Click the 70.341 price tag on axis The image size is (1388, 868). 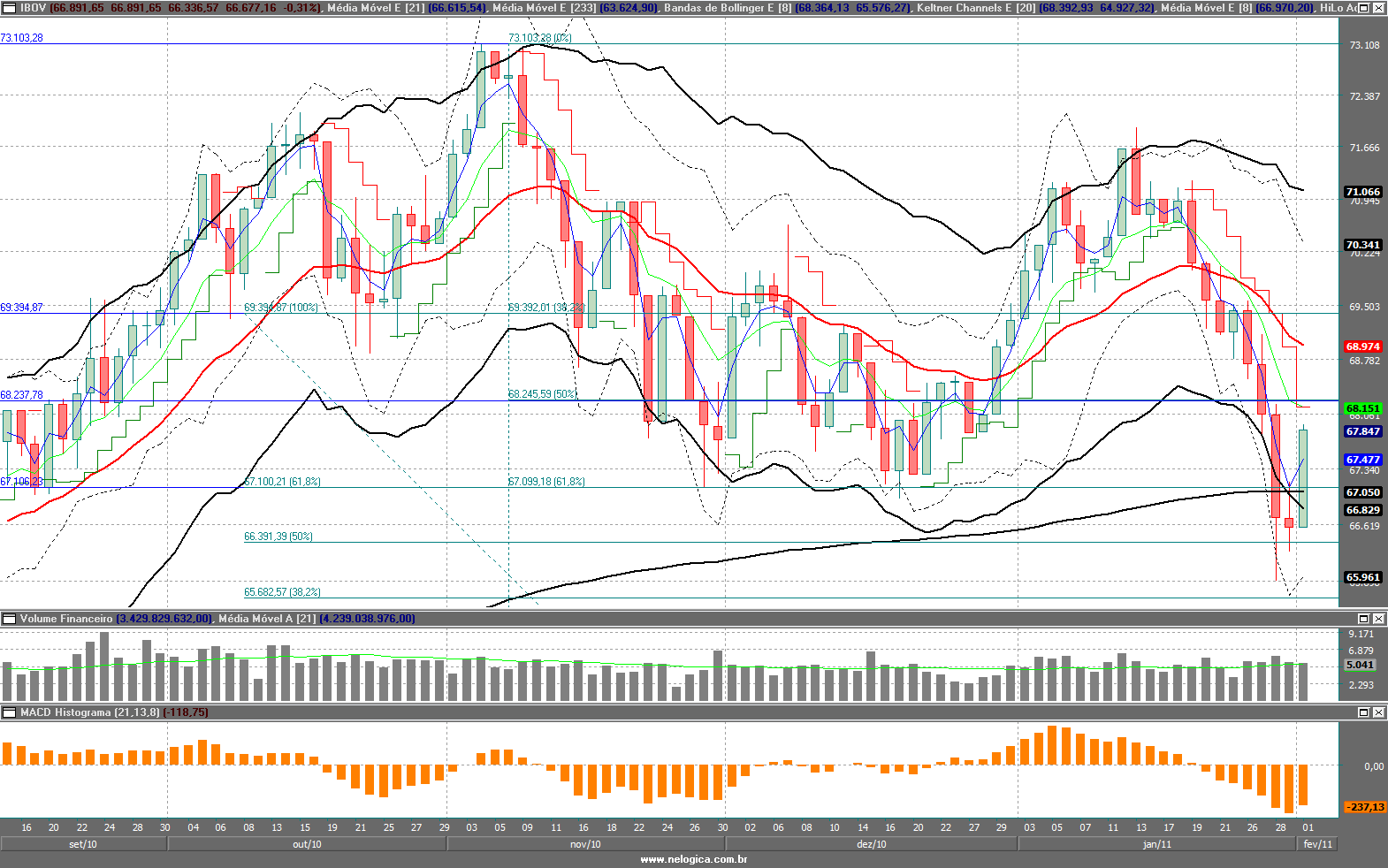pyautogui.click(x=1362, y=245)
